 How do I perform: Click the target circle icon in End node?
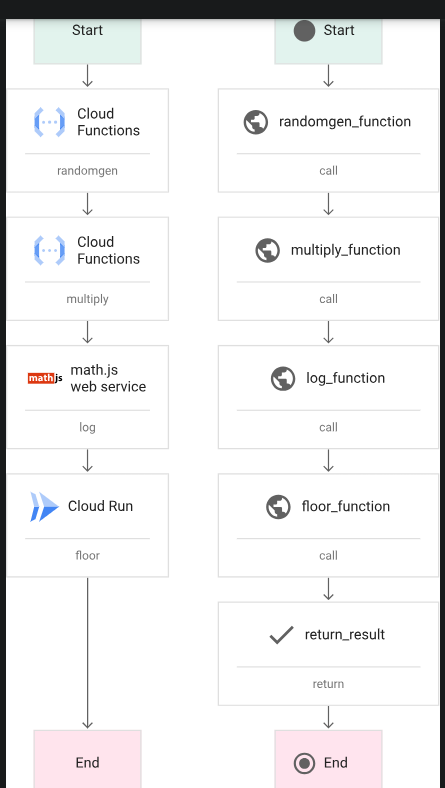[304, 763]
